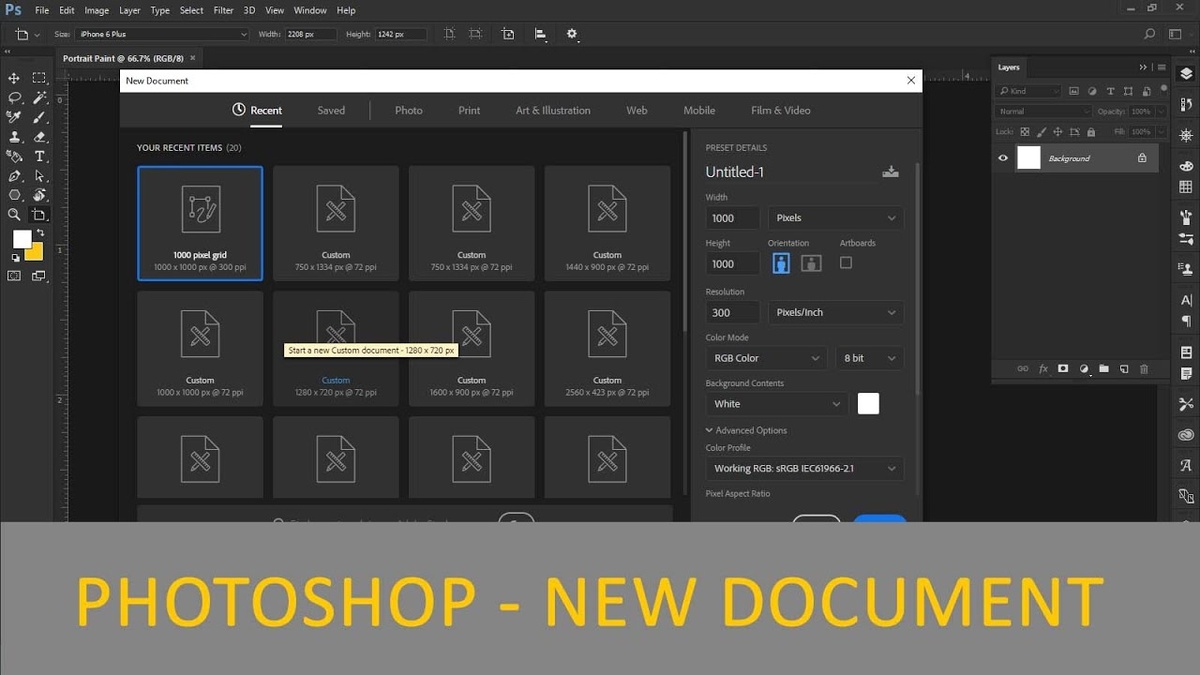Select the Magic Wand tool
Image resolution: width=1200 pixels, height=675 pixels.
point(39,98)
